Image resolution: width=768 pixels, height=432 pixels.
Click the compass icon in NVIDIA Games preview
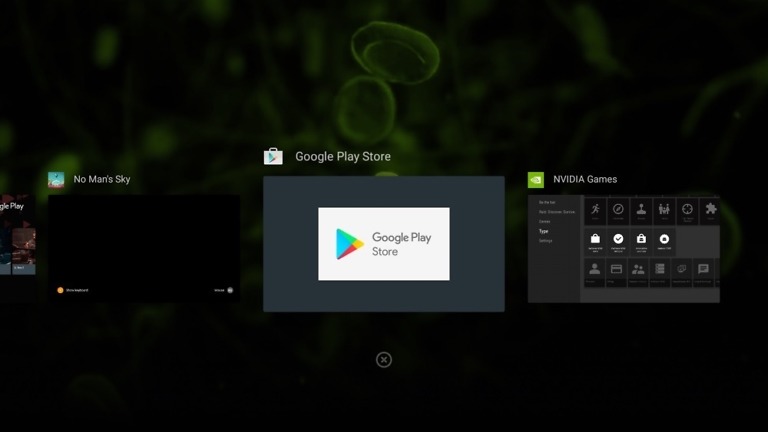click(618, 210)
